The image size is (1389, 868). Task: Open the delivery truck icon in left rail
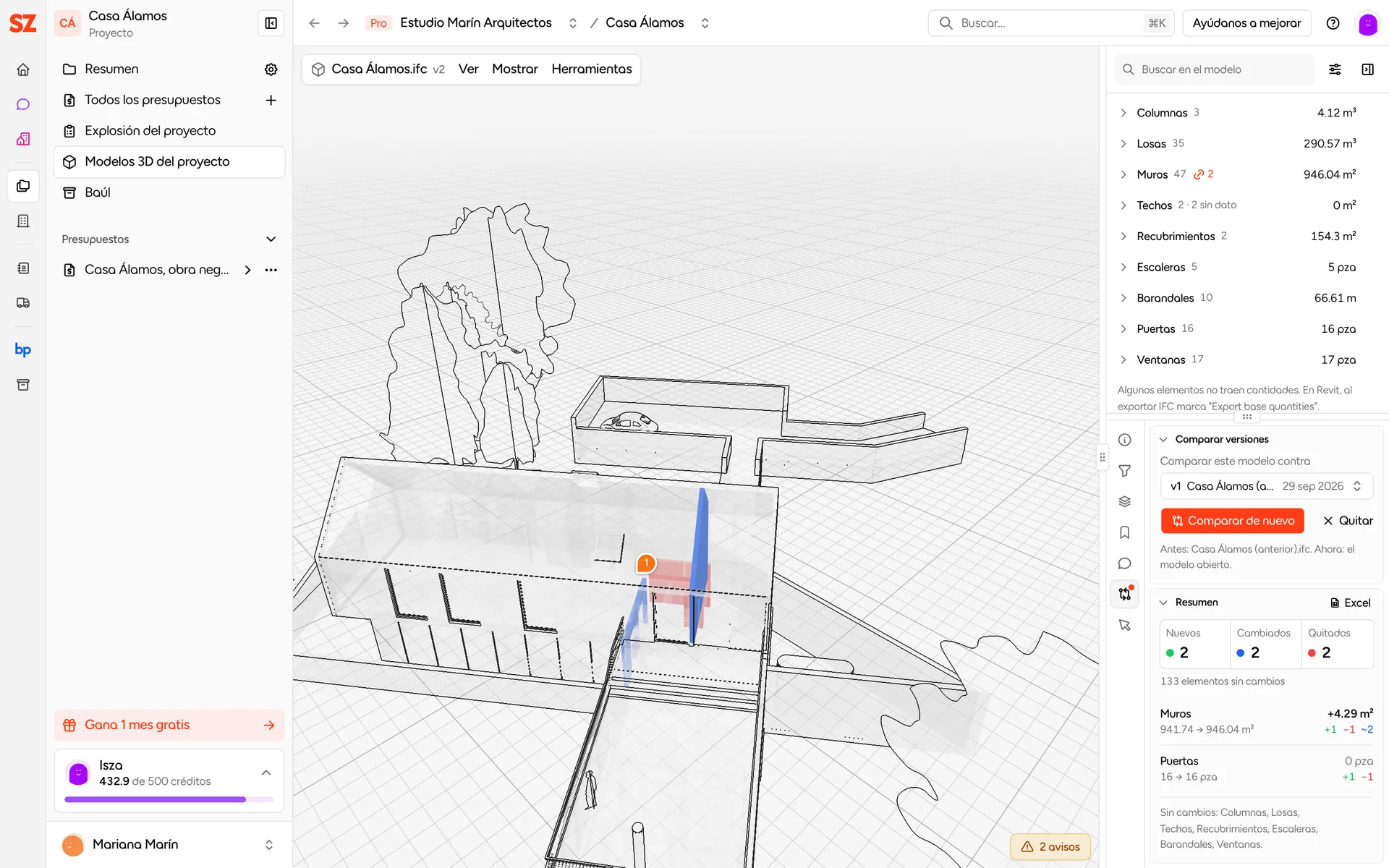pyautogui.click(x=23, y=303)
